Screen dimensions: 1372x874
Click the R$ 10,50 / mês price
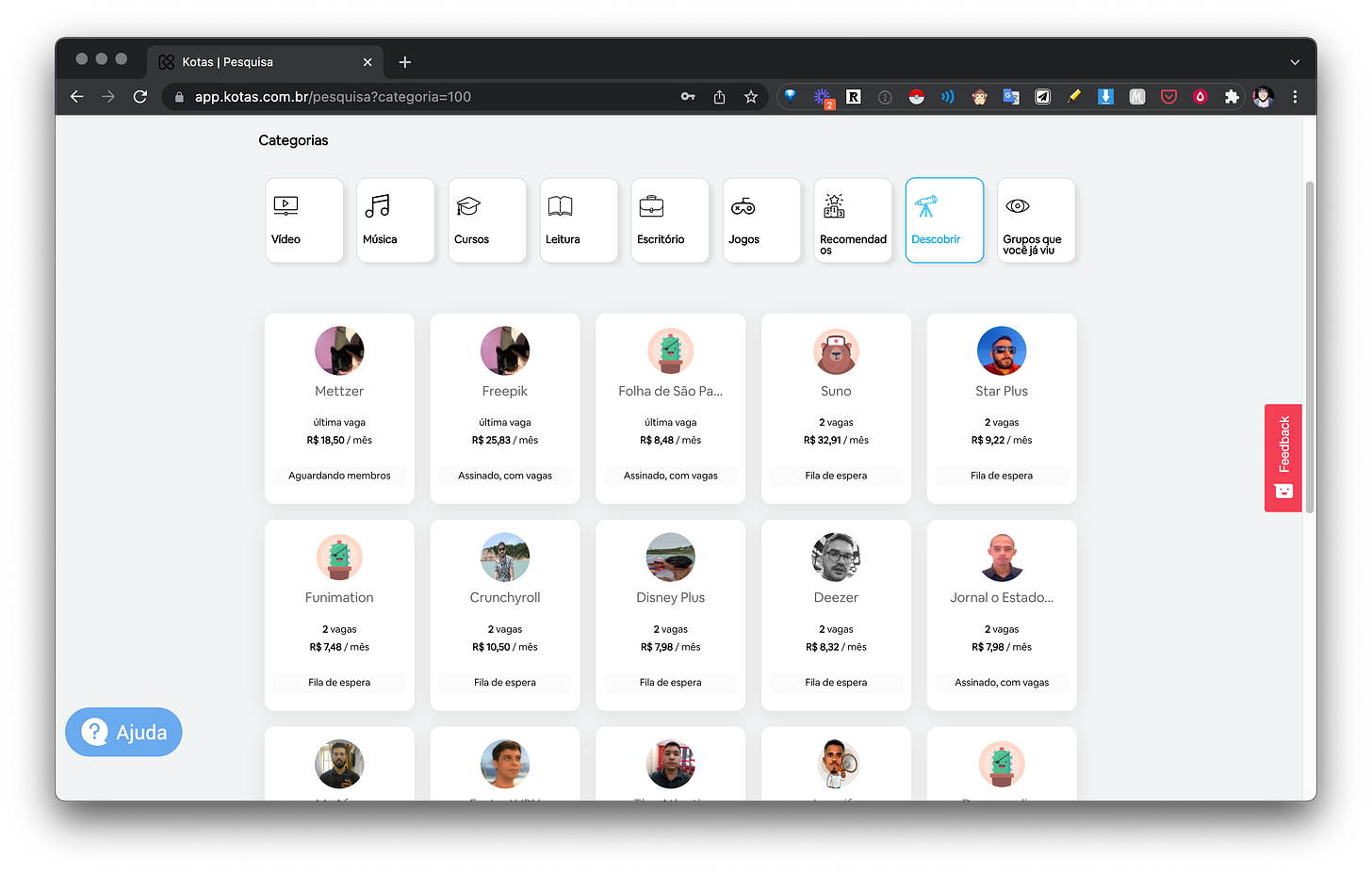tap(505, 647)
